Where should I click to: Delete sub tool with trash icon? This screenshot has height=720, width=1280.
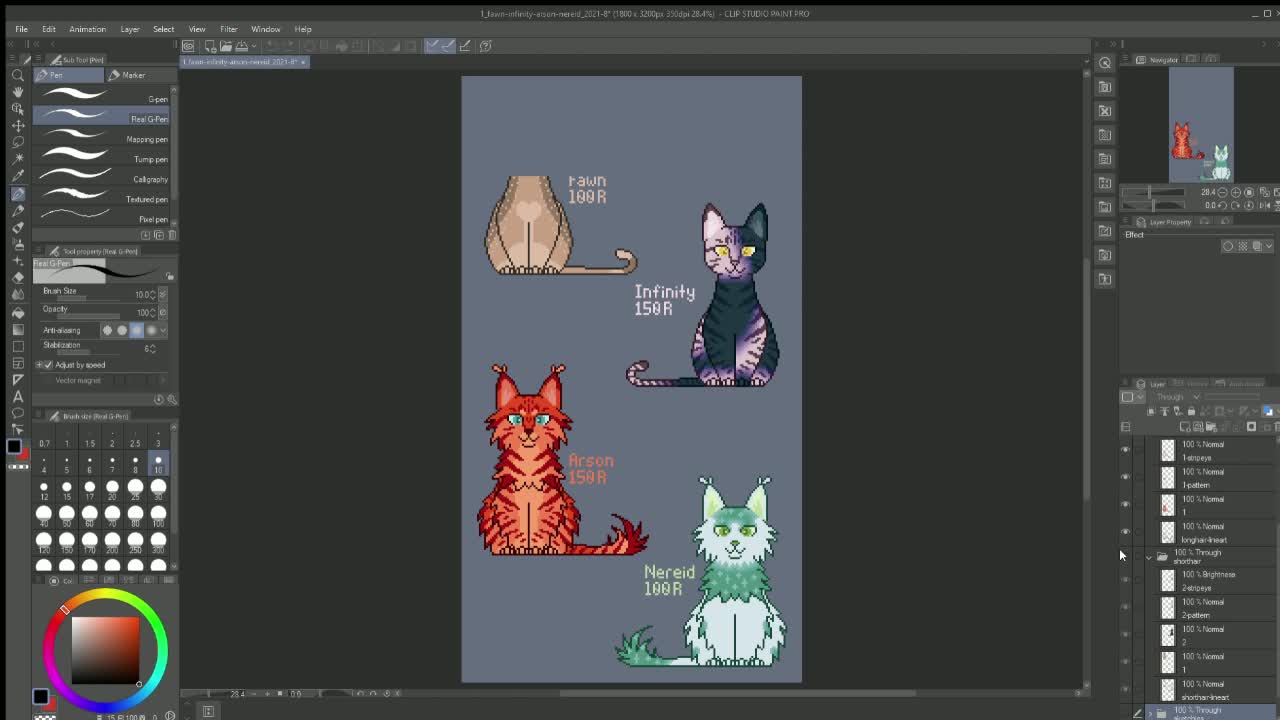coord(172,235)
